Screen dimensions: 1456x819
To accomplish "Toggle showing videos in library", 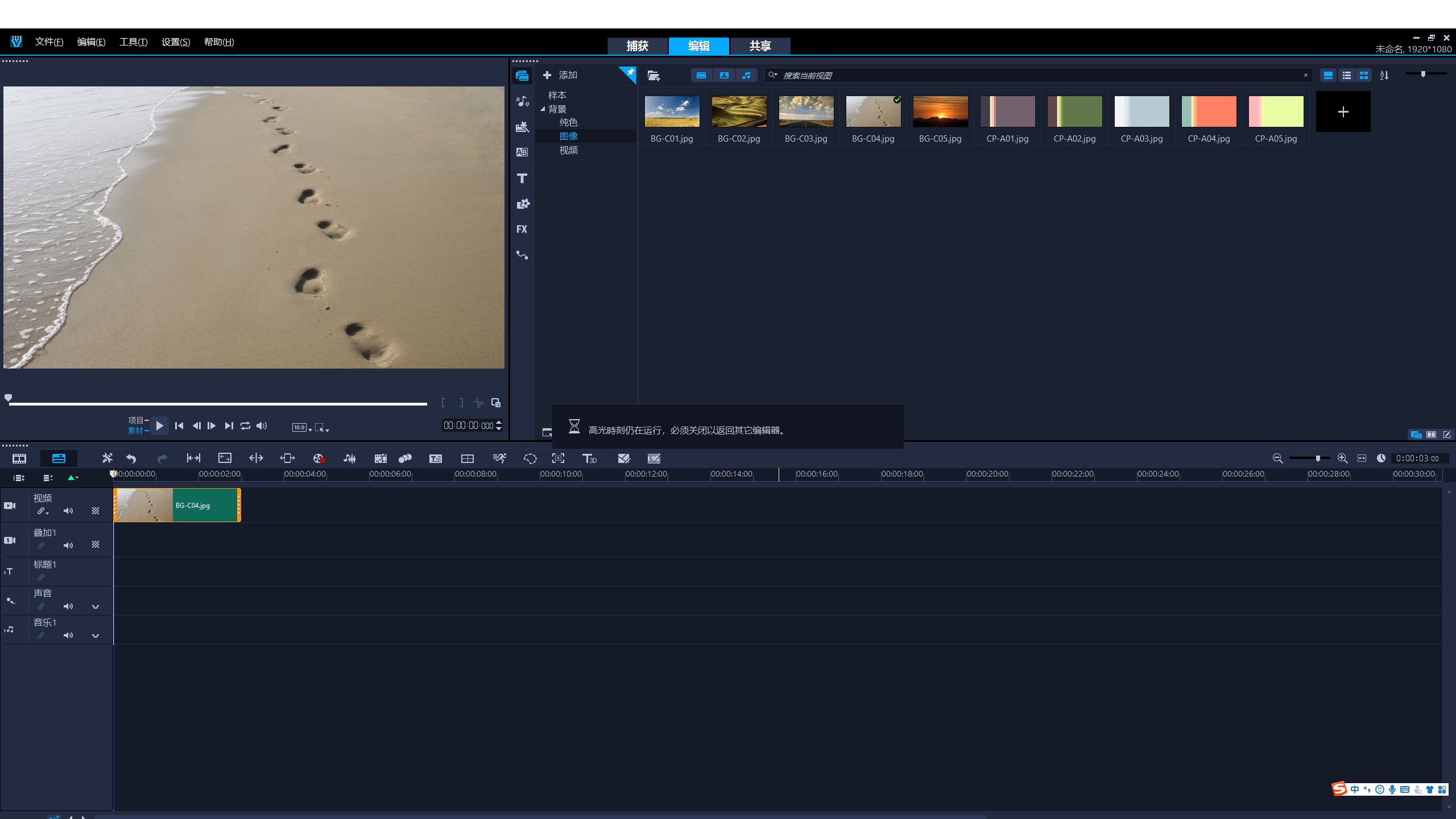I will (701, 75).
